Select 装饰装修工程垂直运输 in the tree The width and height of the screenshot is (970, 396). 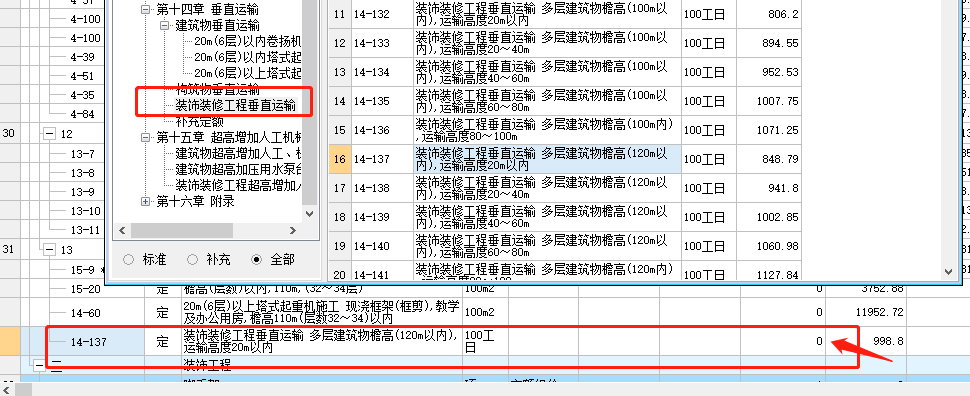coord(236,106)
